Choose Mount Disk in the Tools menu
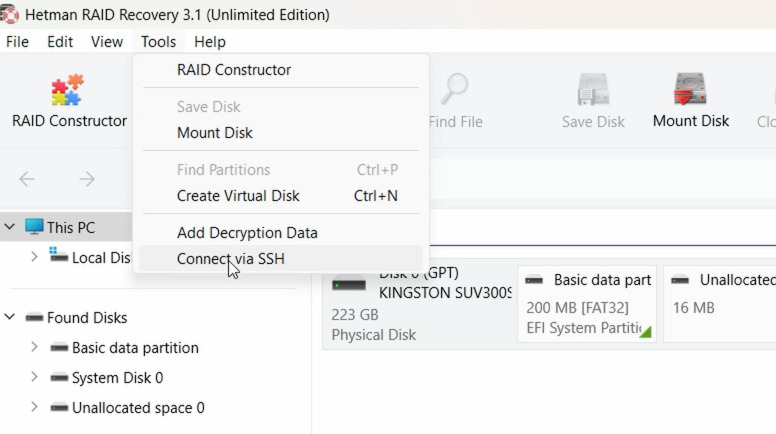 point(280,133)
